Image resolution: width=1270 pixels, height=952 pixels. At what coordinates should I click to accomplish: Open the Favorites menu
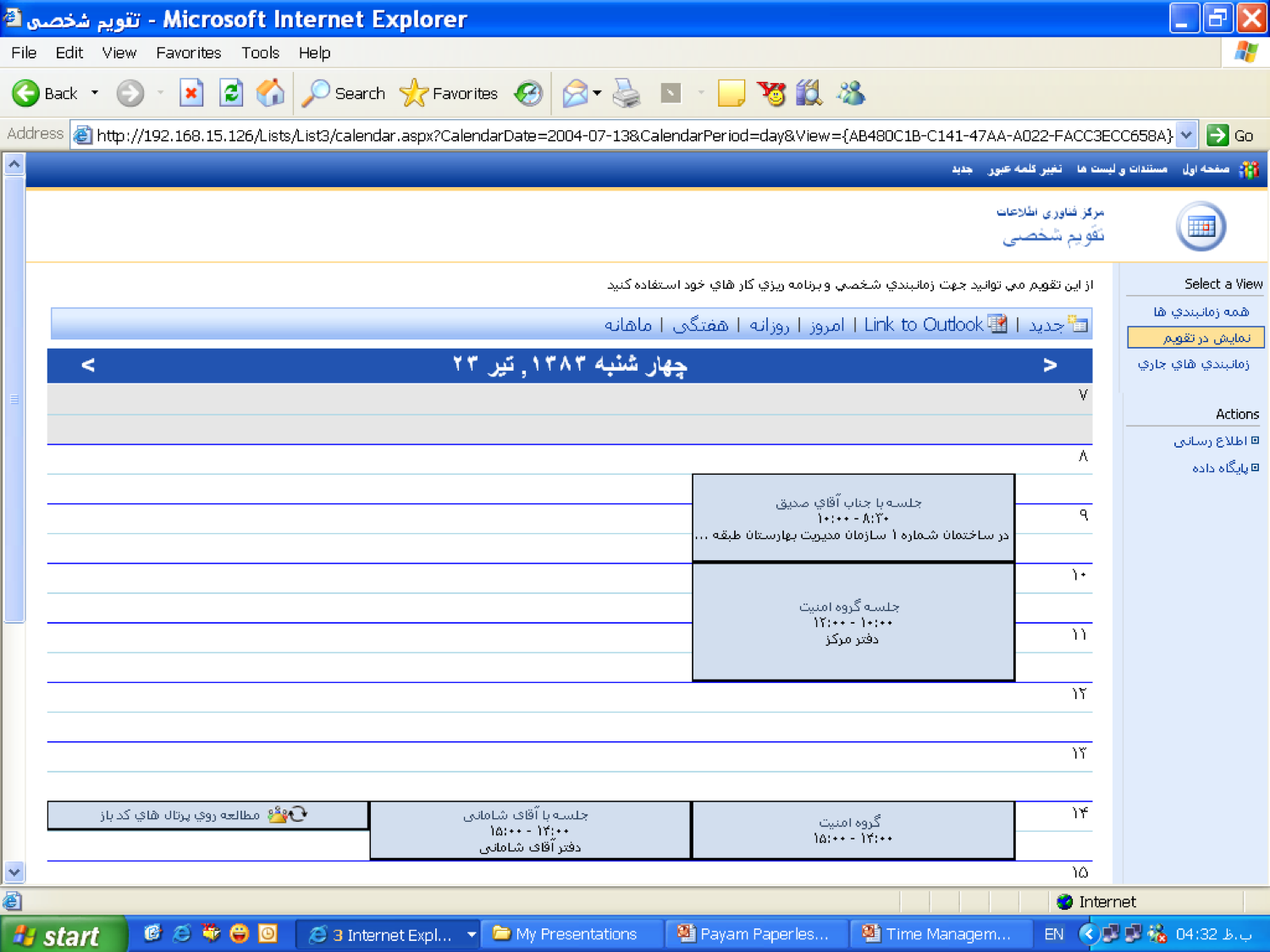tap(189, 52)
